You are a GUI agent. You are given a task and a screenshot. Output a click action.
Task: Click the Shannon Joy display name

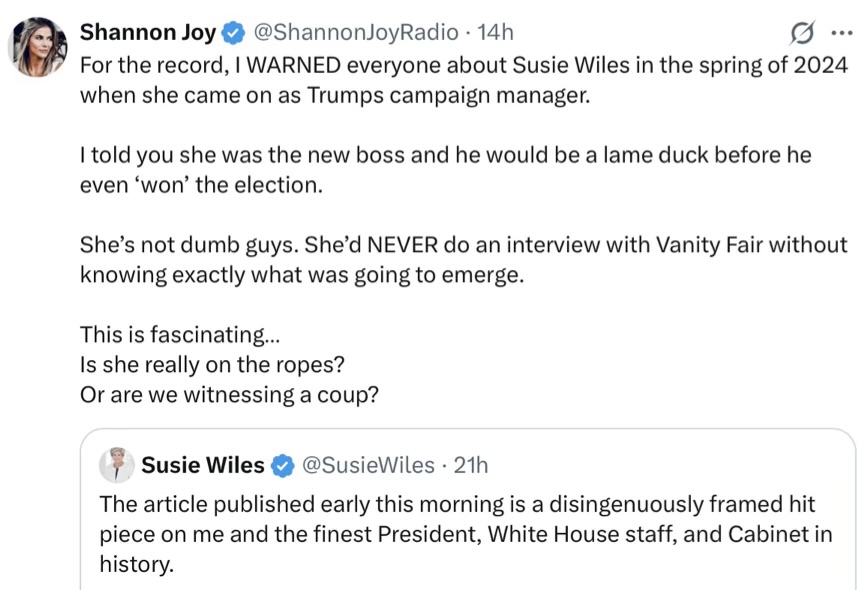click(x=147, y=33)
